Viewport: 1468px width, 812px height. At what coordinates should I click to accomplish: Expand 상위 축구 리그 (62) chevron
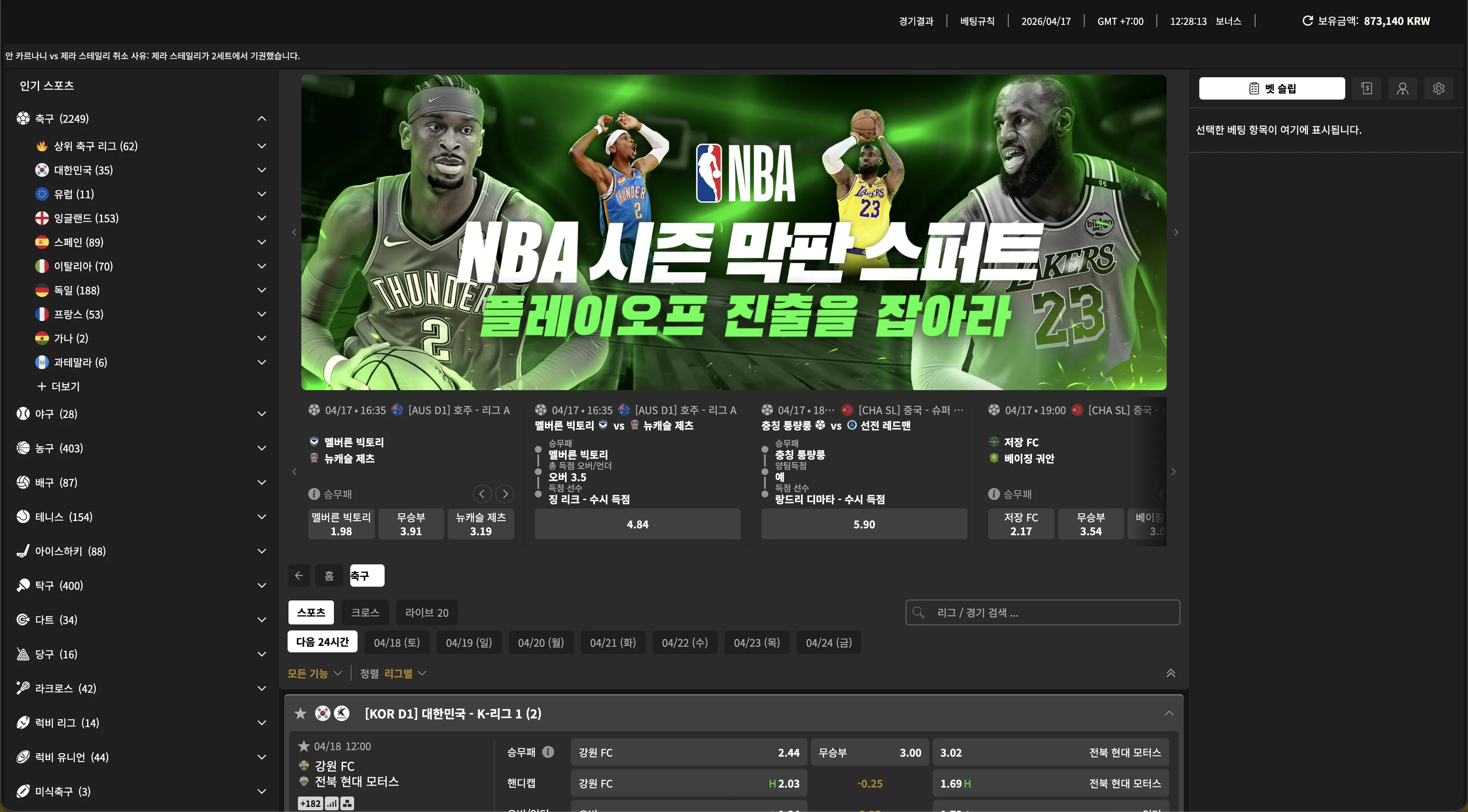coord(261,146)
